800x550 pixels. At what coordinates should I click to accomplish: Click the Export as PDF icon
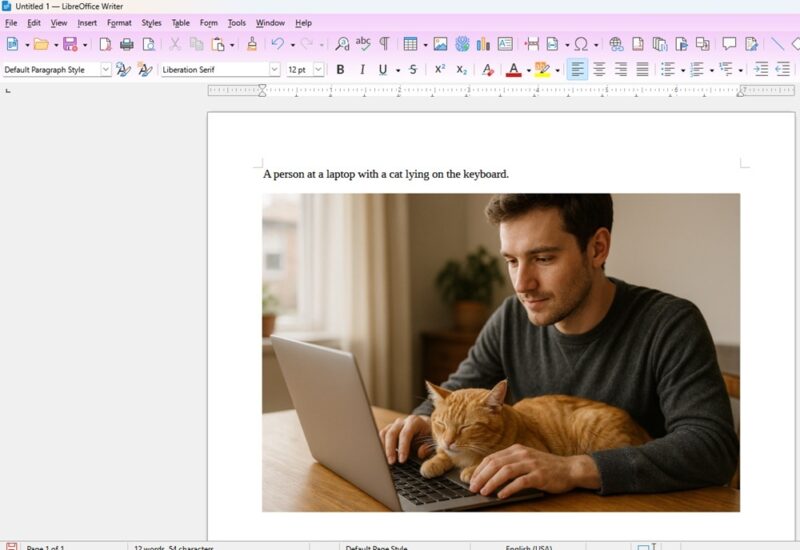pyautogui.click(x=105, y=44)
